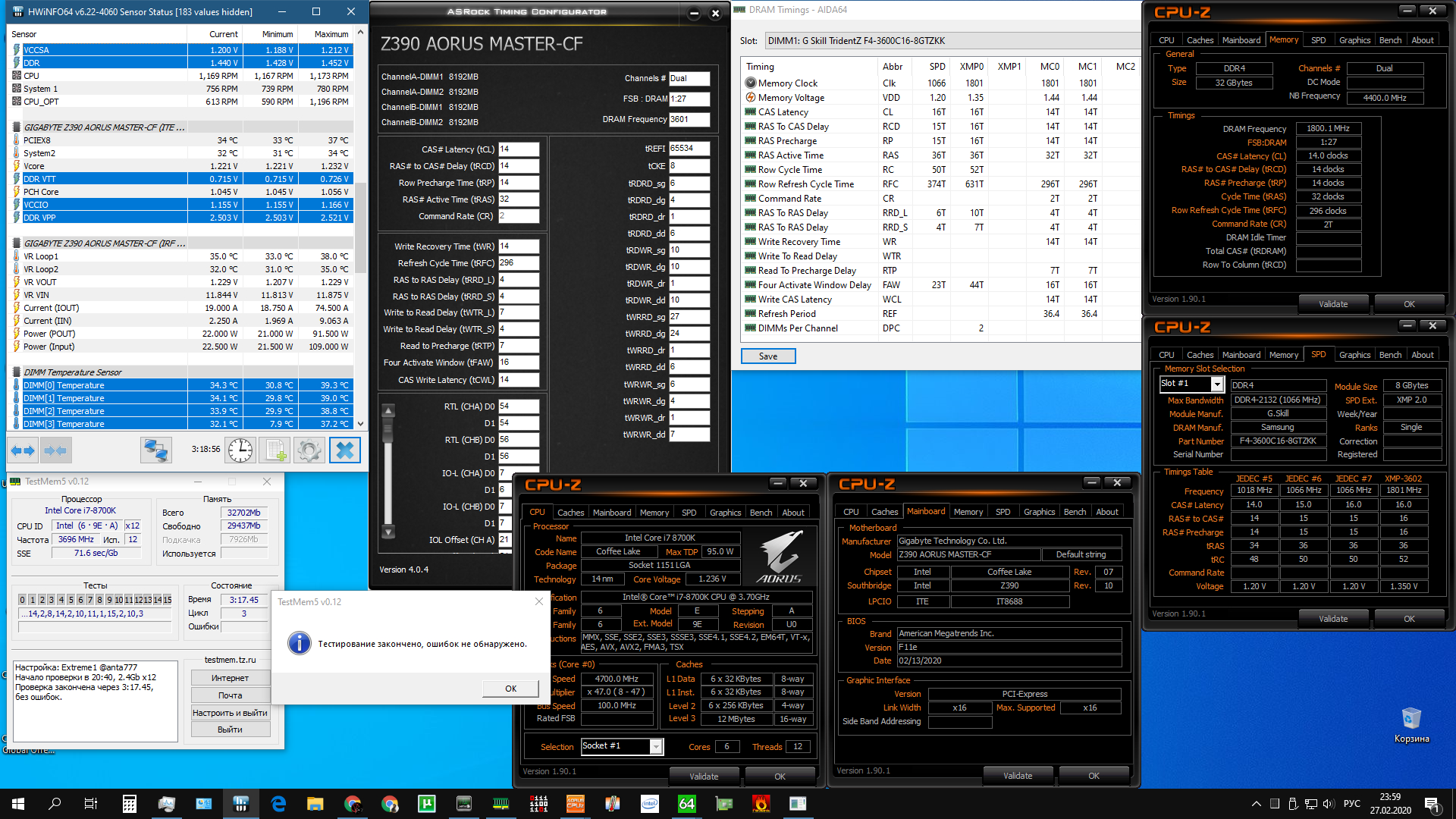Switch to the Mainboard tab in the Memory CPU-Z window
This screenshot has height=819, width=1456.
(1241, 40)
